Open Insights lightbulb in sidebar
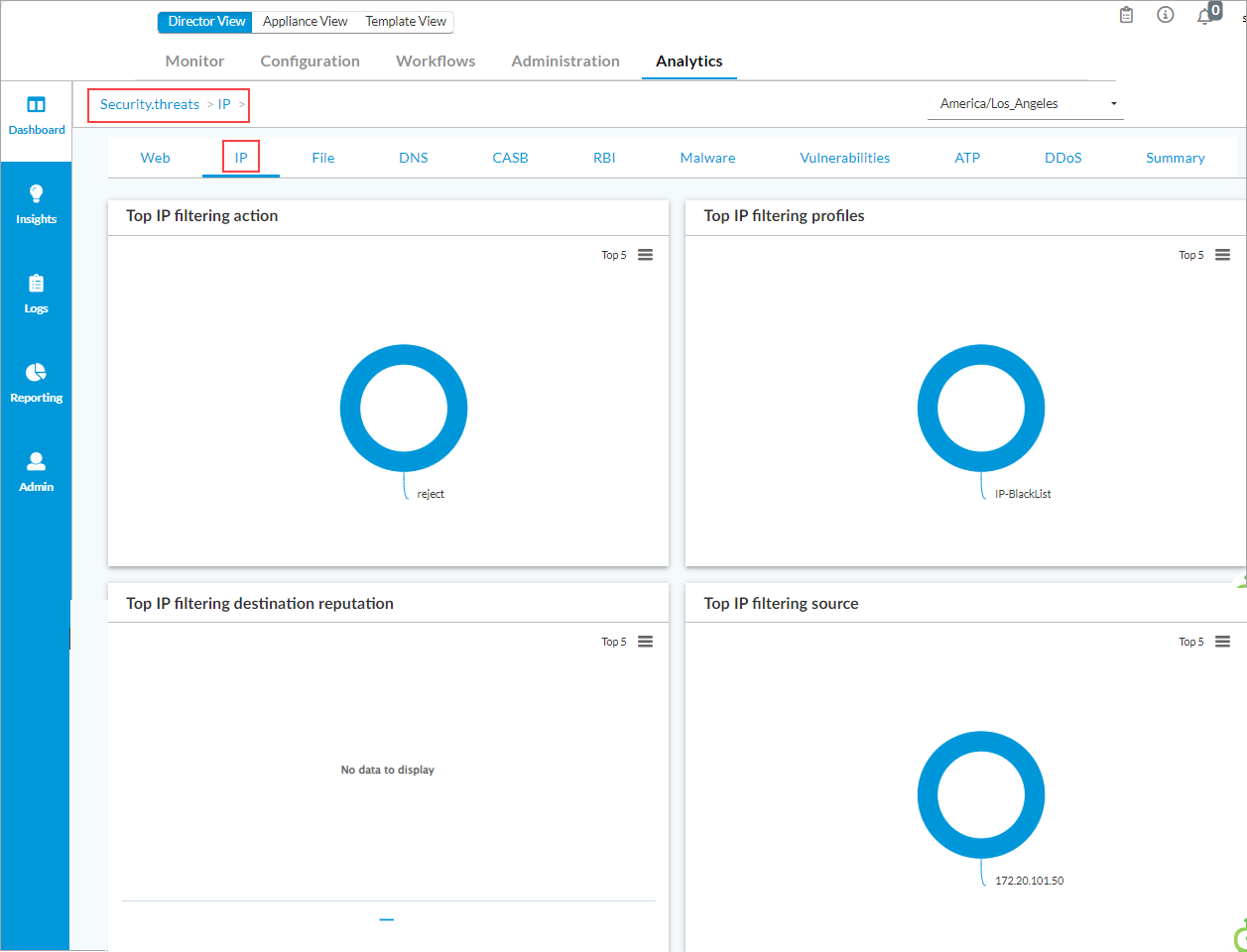 [36, 193]
